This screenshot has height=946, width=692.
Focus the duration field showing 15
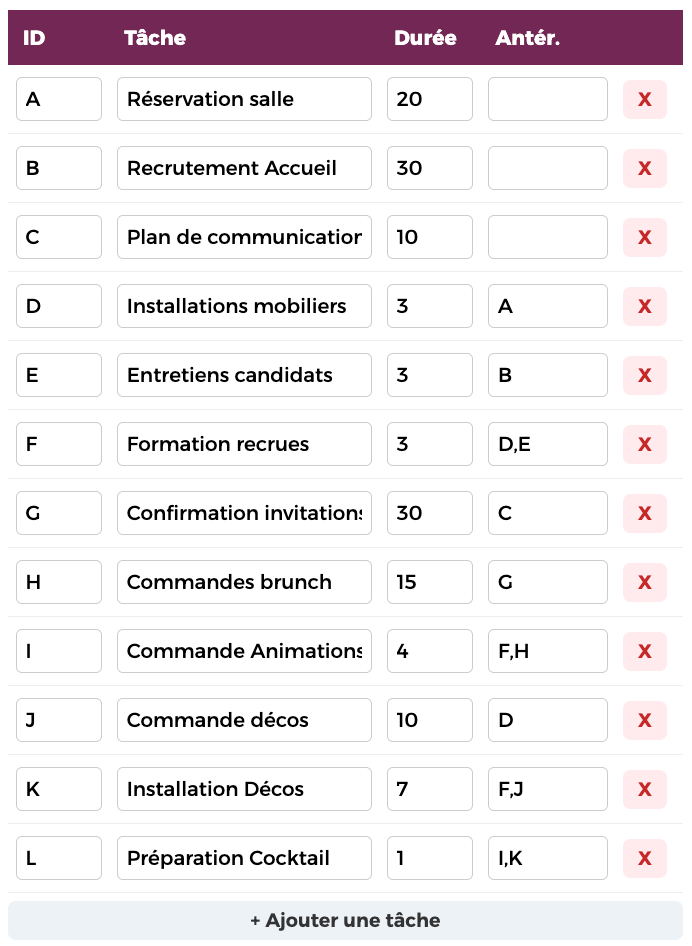pyautogui.click(x=429, y=582)
